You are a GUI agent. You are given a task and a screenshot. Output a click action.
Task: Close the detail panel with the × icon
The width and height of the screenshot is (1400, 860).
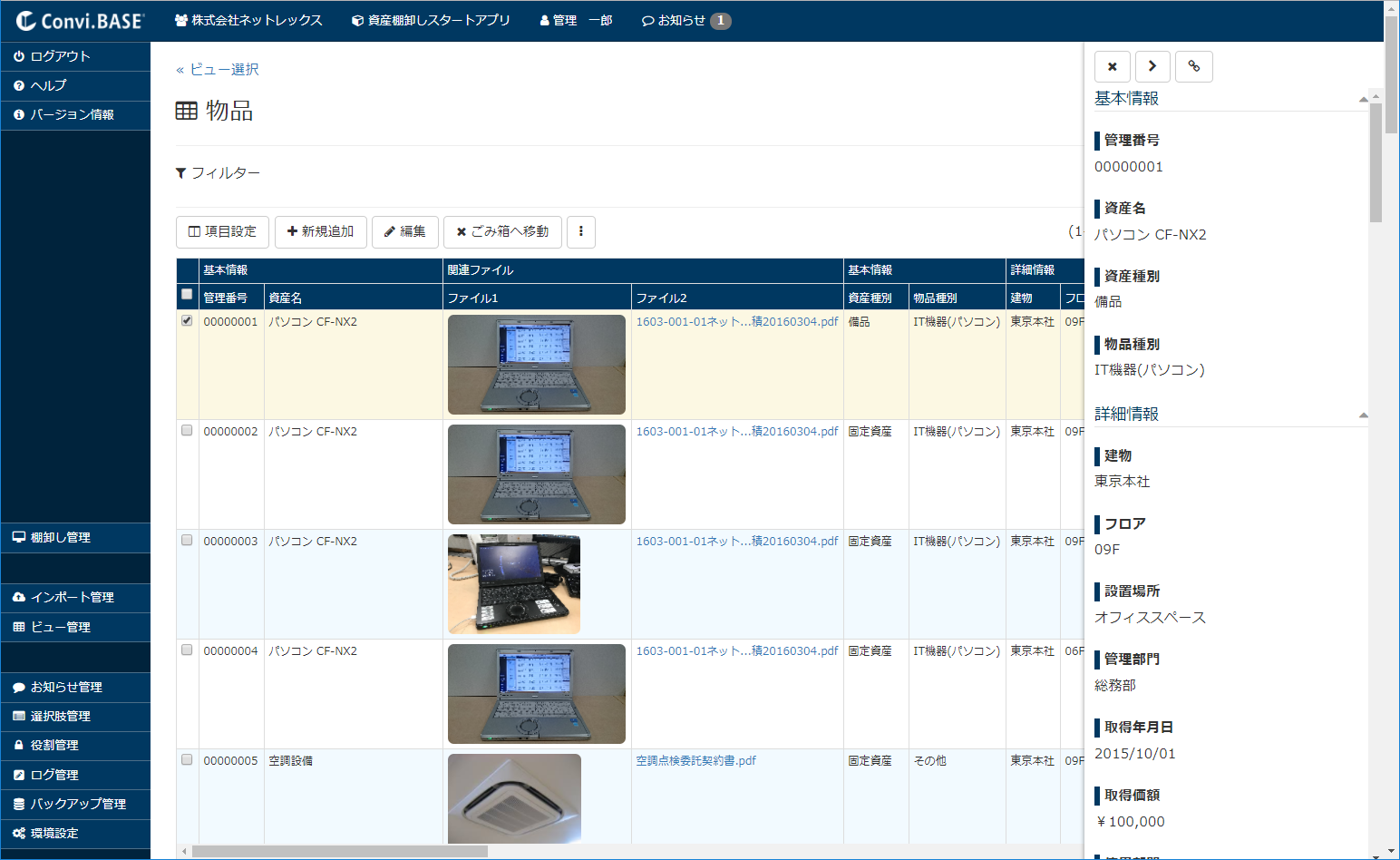(1112, 66)
